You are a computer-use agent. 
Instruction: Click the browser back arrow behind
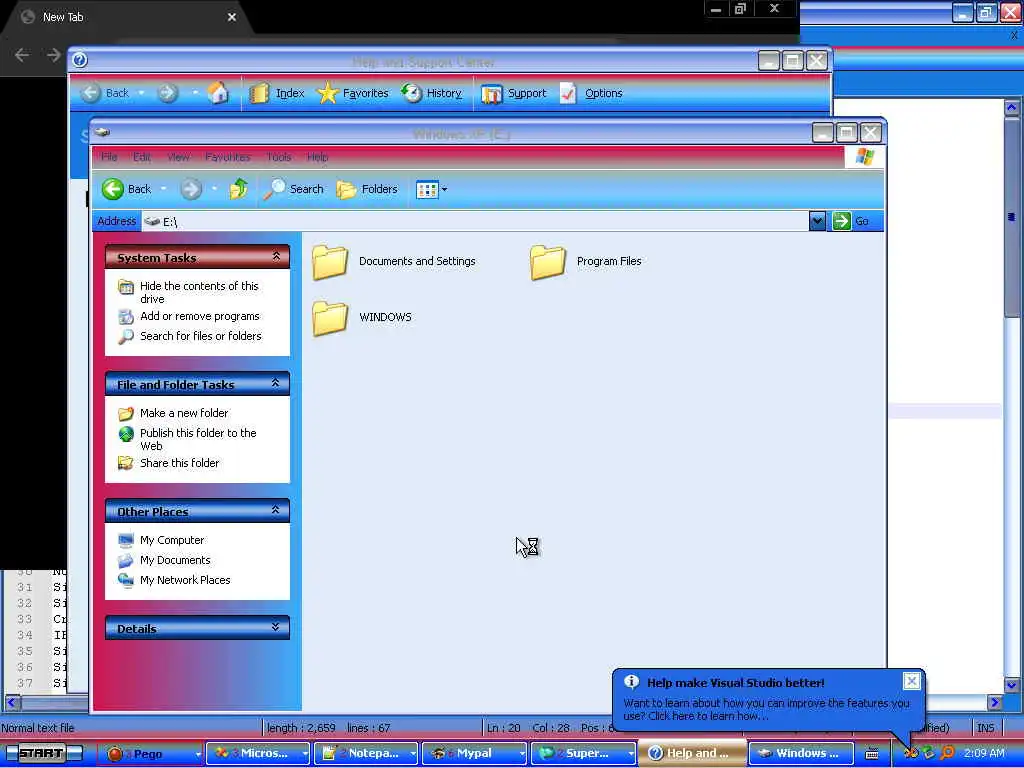pos(22,56)
